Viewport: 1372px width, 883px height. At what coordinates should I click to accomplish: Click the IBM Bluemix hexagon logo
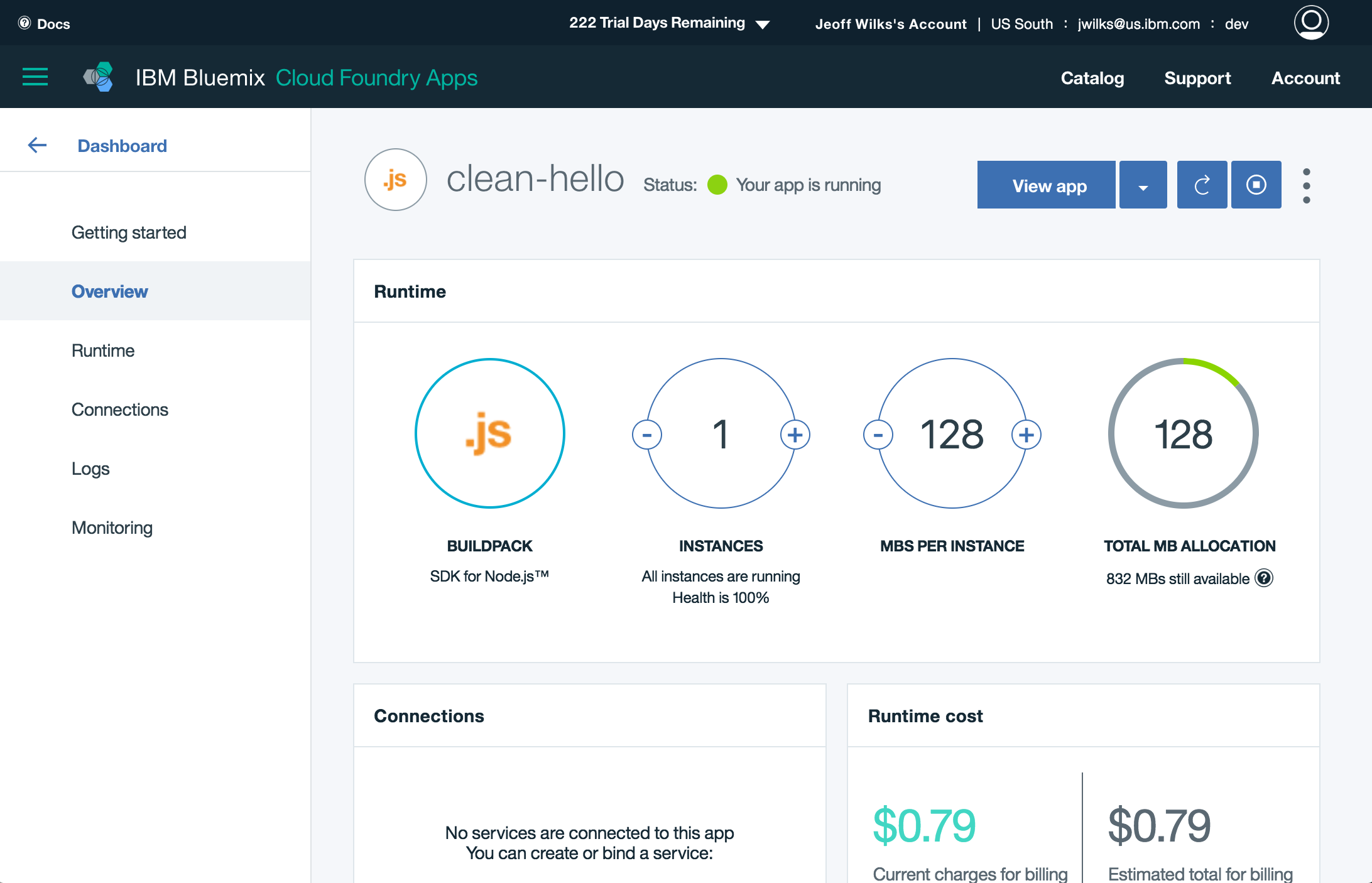pos(99,77)
